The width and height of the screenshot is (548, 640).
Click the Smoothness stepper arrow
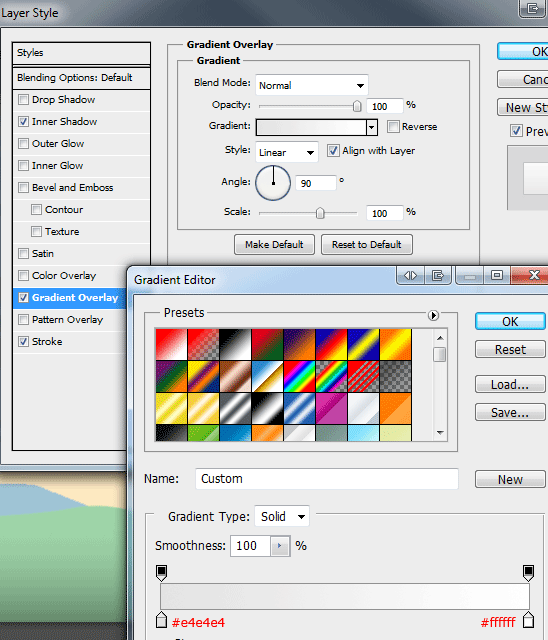[280, 546]
